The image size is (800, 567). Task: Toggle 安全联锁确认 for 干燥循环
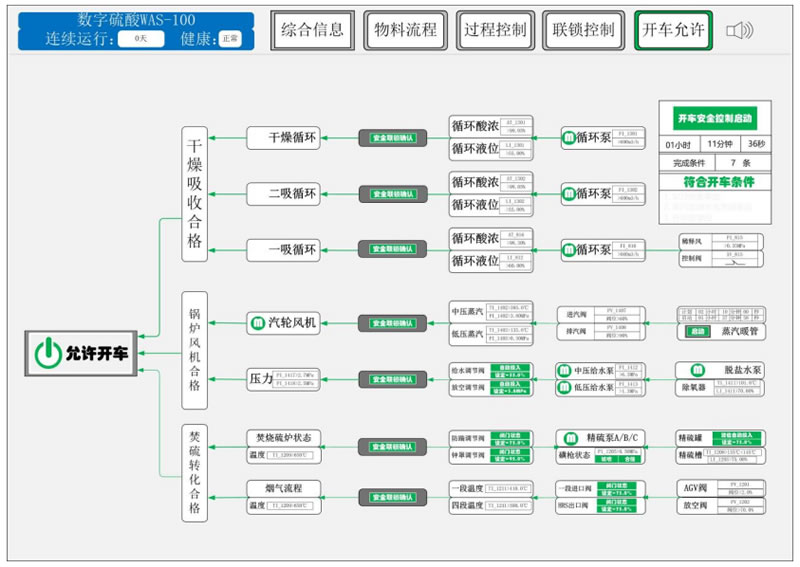pos(393,138)
